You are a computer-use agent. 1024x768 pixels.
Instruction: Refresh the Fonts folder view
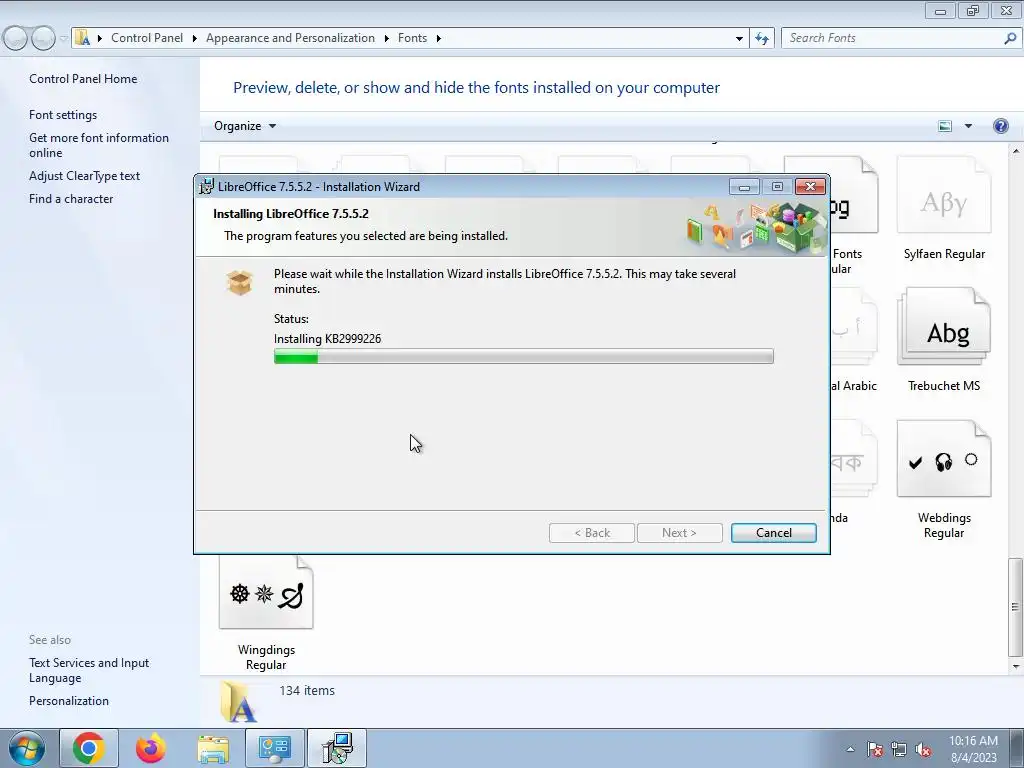pos(762,38)
